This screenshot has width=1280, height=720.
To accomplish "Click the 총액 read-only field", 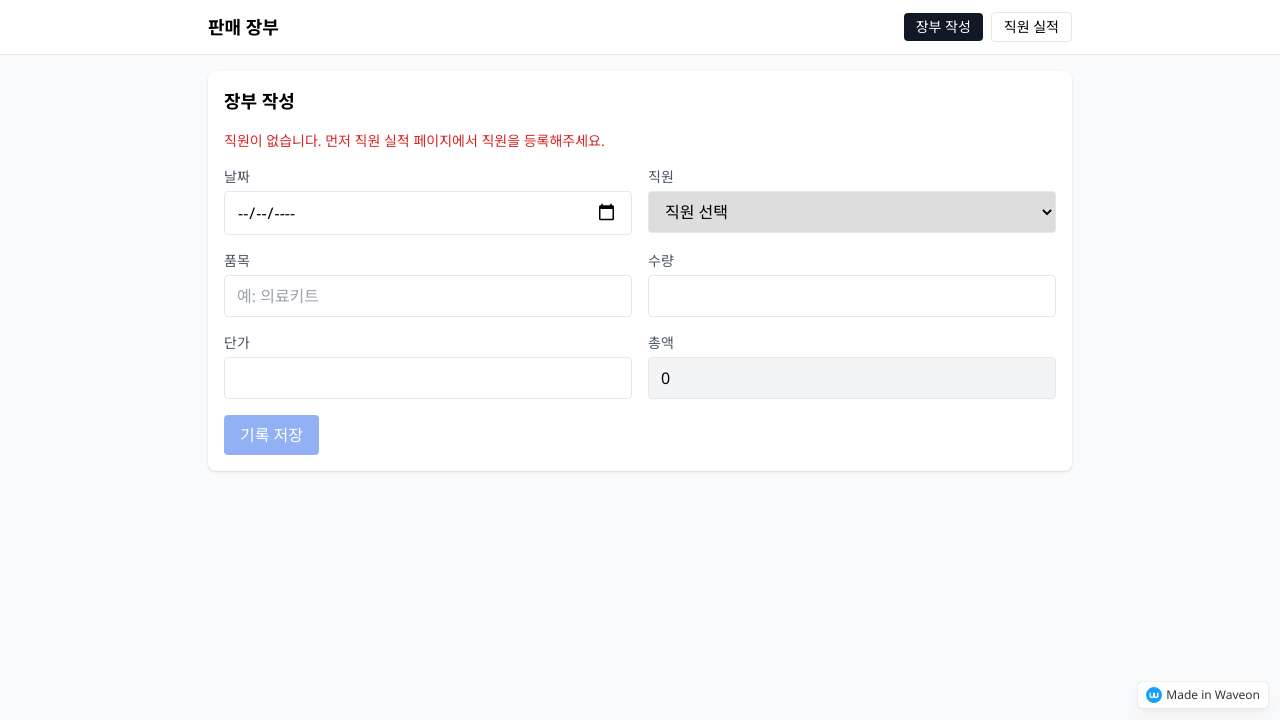I will (x=851, y=378).
